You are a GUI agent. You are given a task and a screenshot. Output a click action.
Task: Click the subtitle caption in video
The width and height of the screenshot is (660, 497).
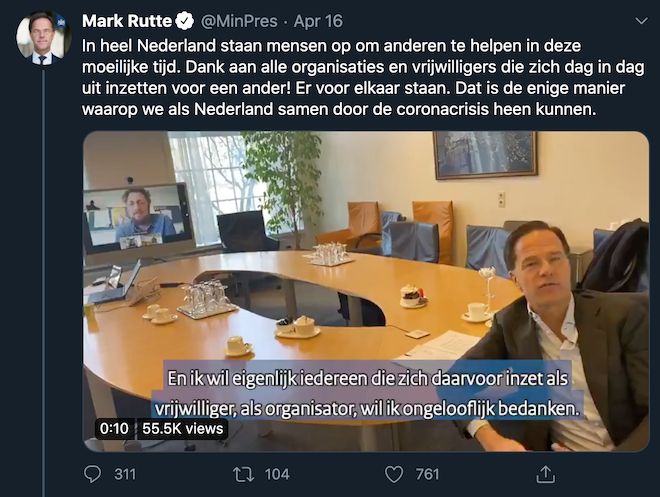pos(367,393)
